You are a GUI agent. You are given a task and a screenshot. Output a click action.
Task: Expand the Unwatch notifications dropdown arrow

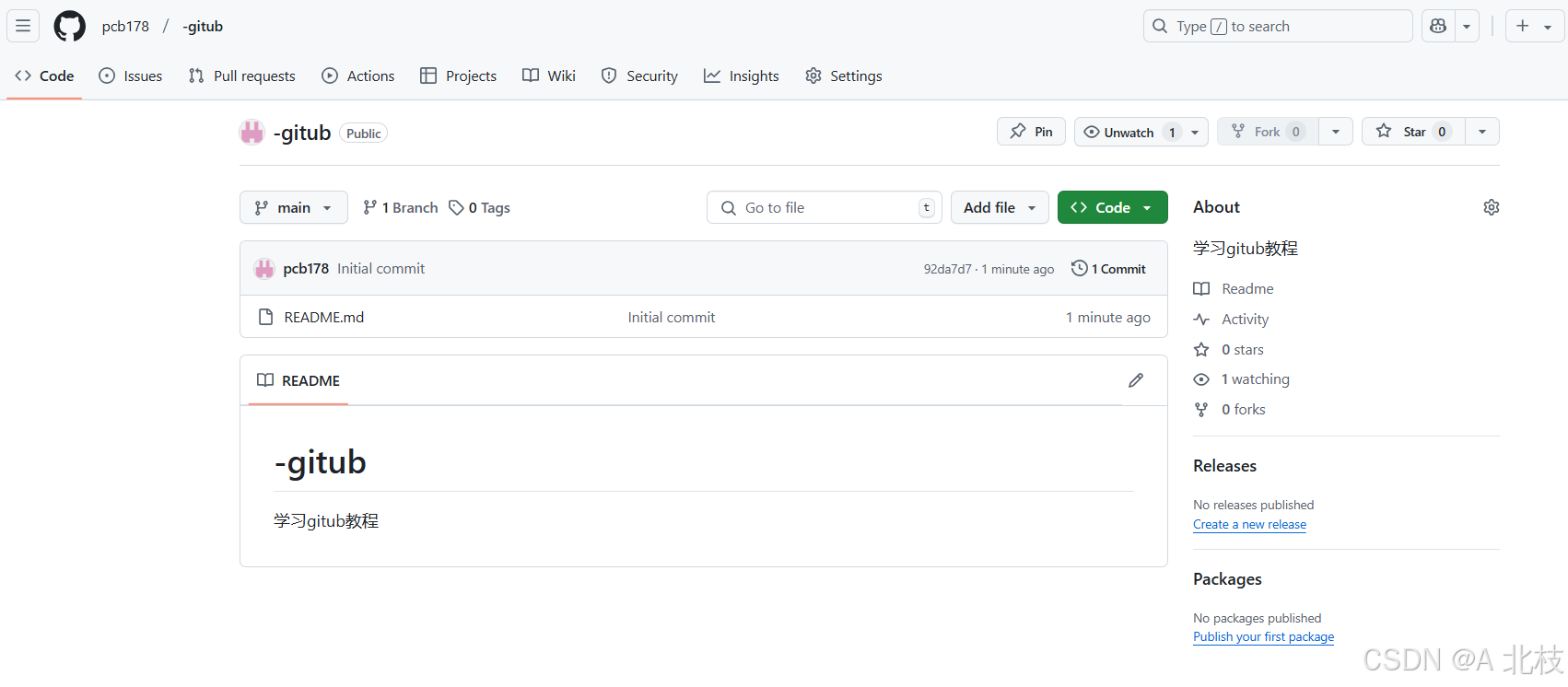click(1196, 132)
